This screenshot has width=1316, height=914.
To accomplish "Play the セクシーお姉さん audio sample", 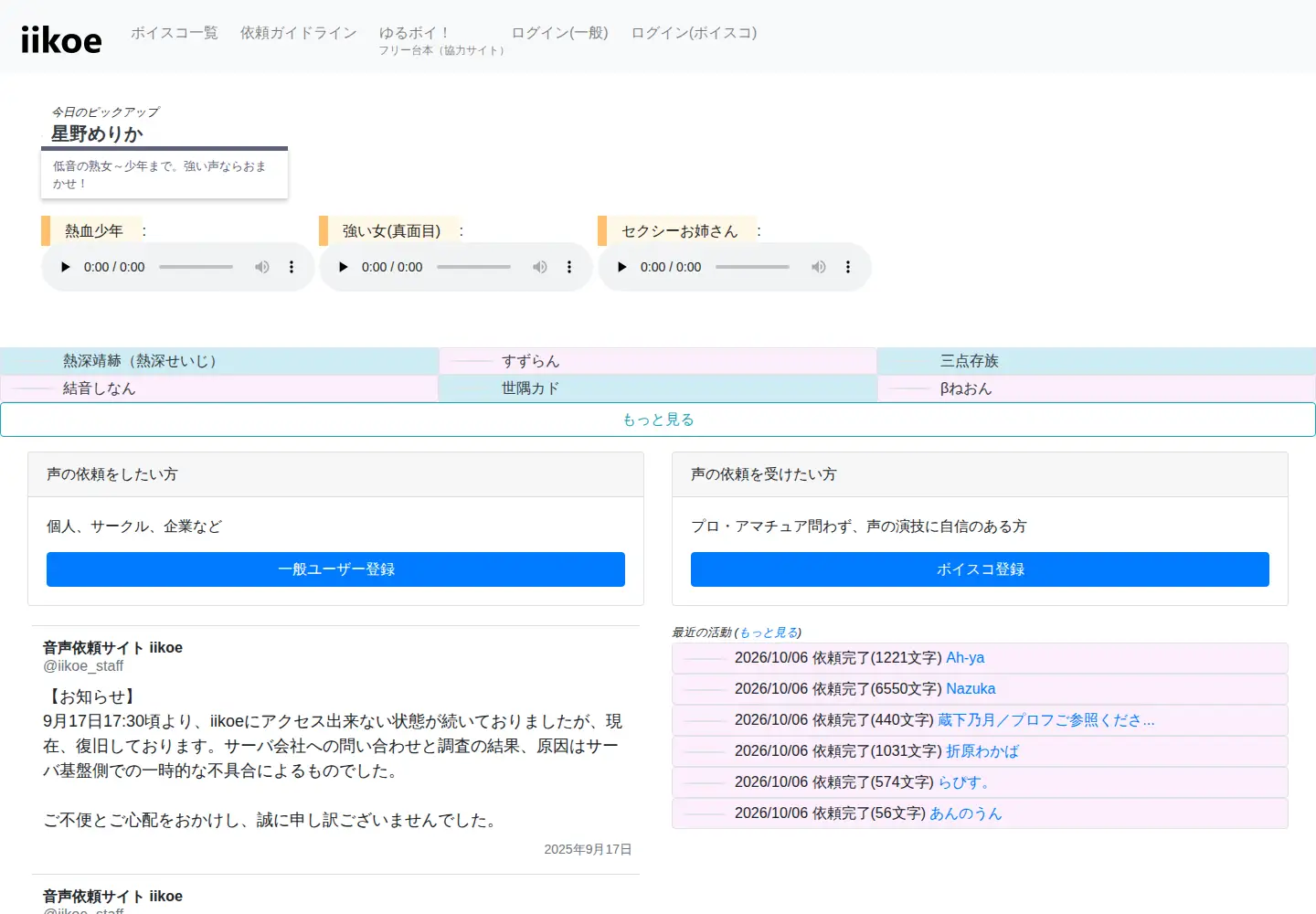I will [621, 267].
